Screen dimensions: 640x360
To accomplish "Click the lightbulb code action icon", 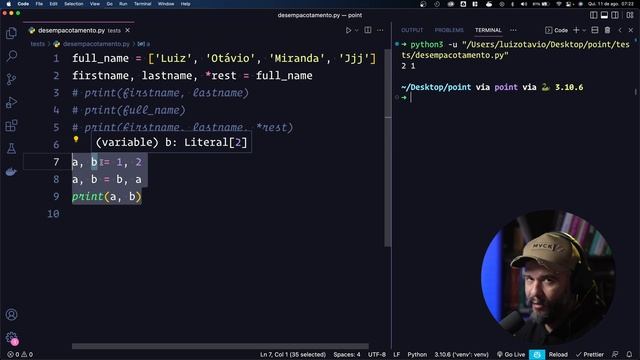I will coord(76,140).
